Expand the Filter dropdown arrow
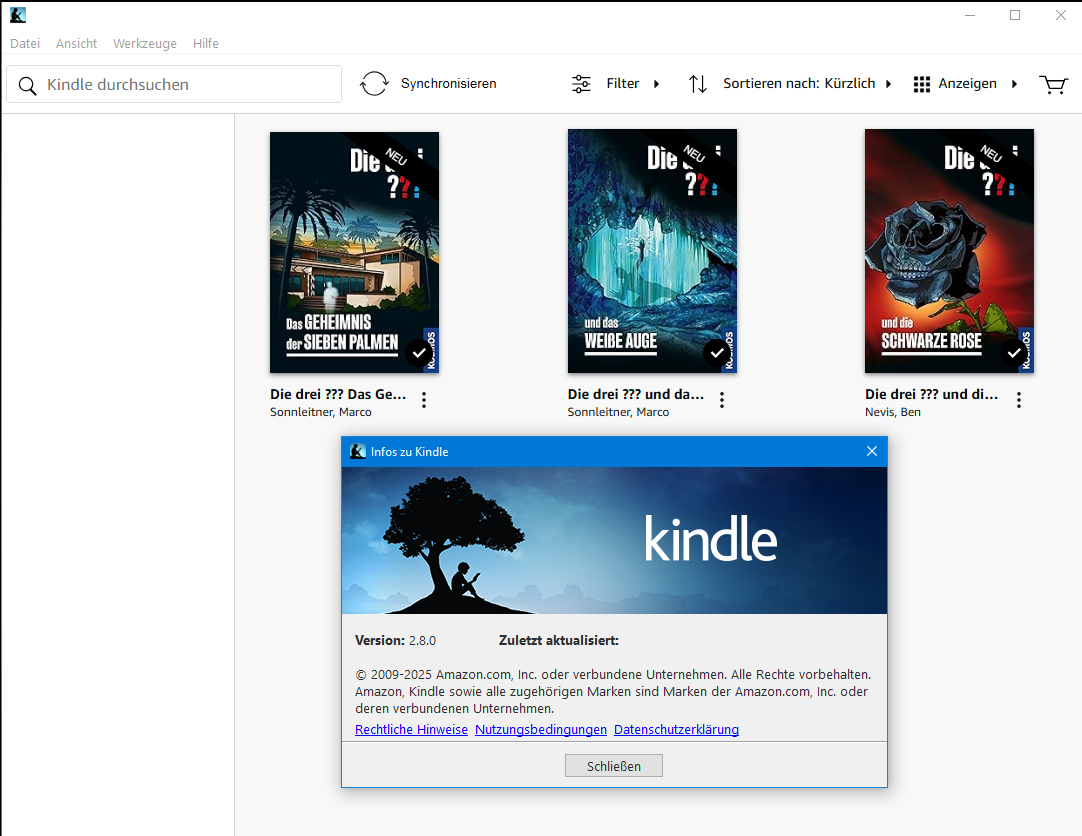This screenshot has height=836, width=1082. pyautogui.click(x=657, y=84)
